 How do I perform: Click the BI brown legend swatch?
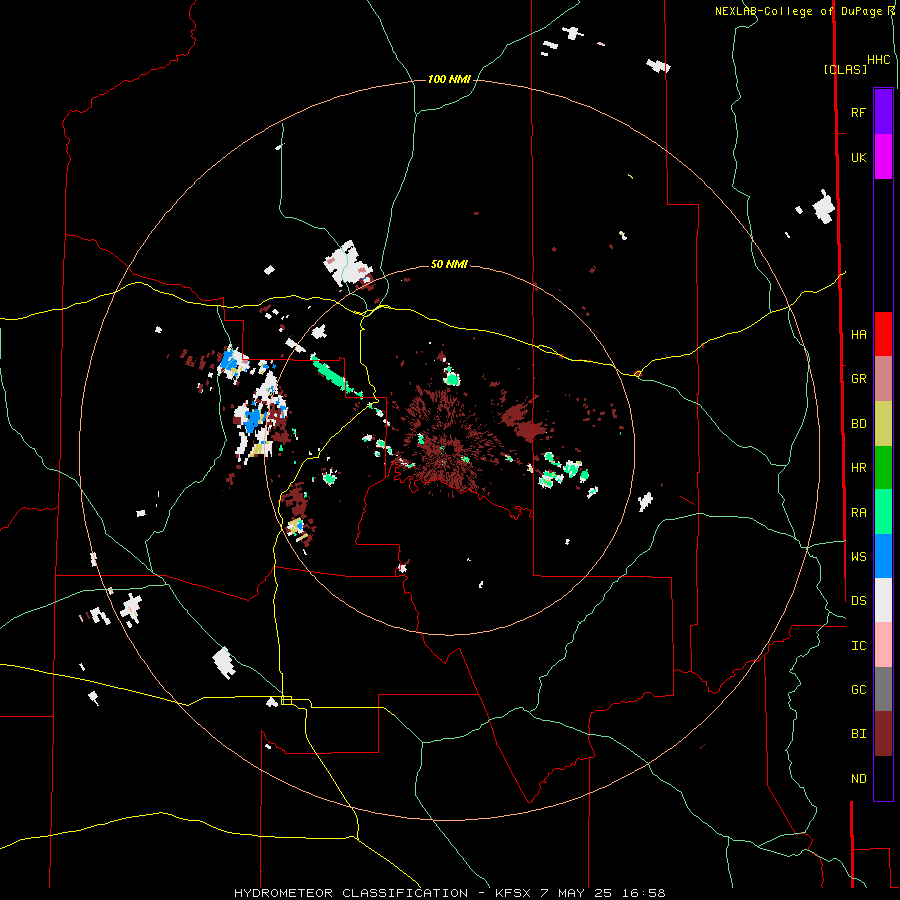(x=883, y=734)
